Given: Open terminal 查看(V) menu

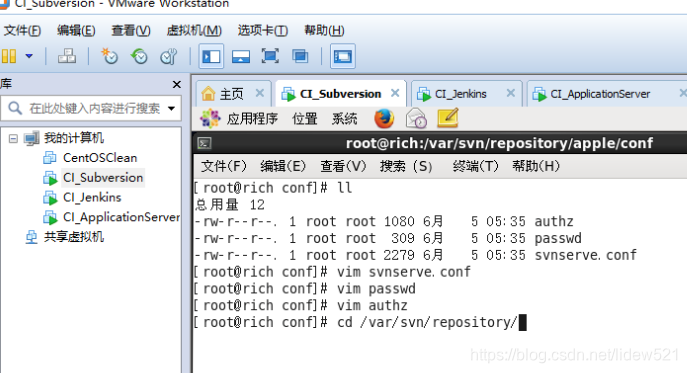Looking at the screenshot, I should click(x=343, y=166).
